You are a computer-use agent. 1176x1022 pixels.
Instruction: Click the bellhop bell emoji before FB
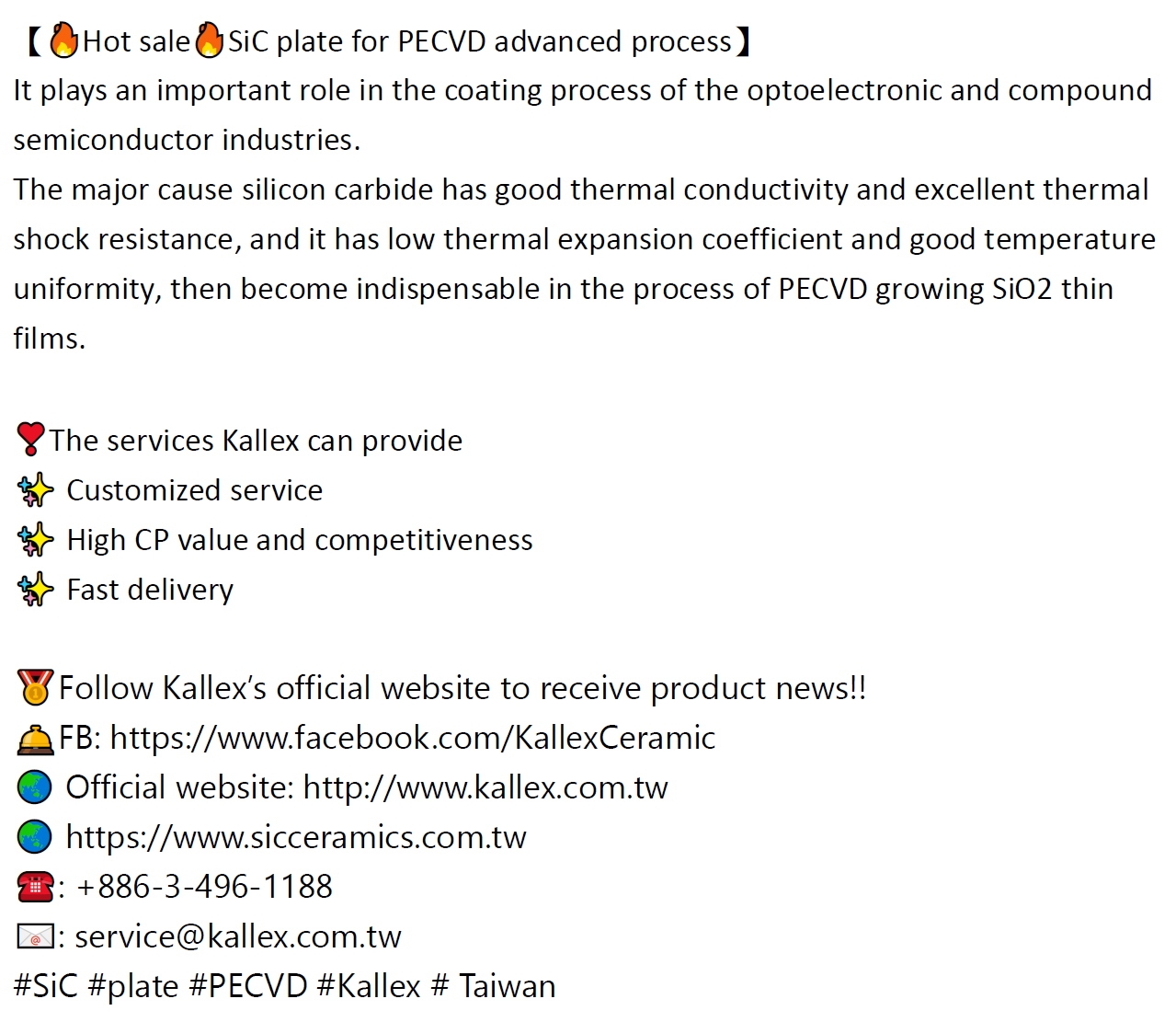click(35, 739)
